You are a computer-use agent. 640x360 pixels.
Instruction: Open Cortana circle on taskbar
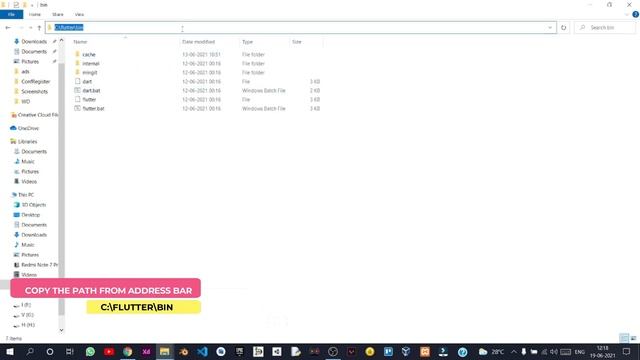coord(49,351)
